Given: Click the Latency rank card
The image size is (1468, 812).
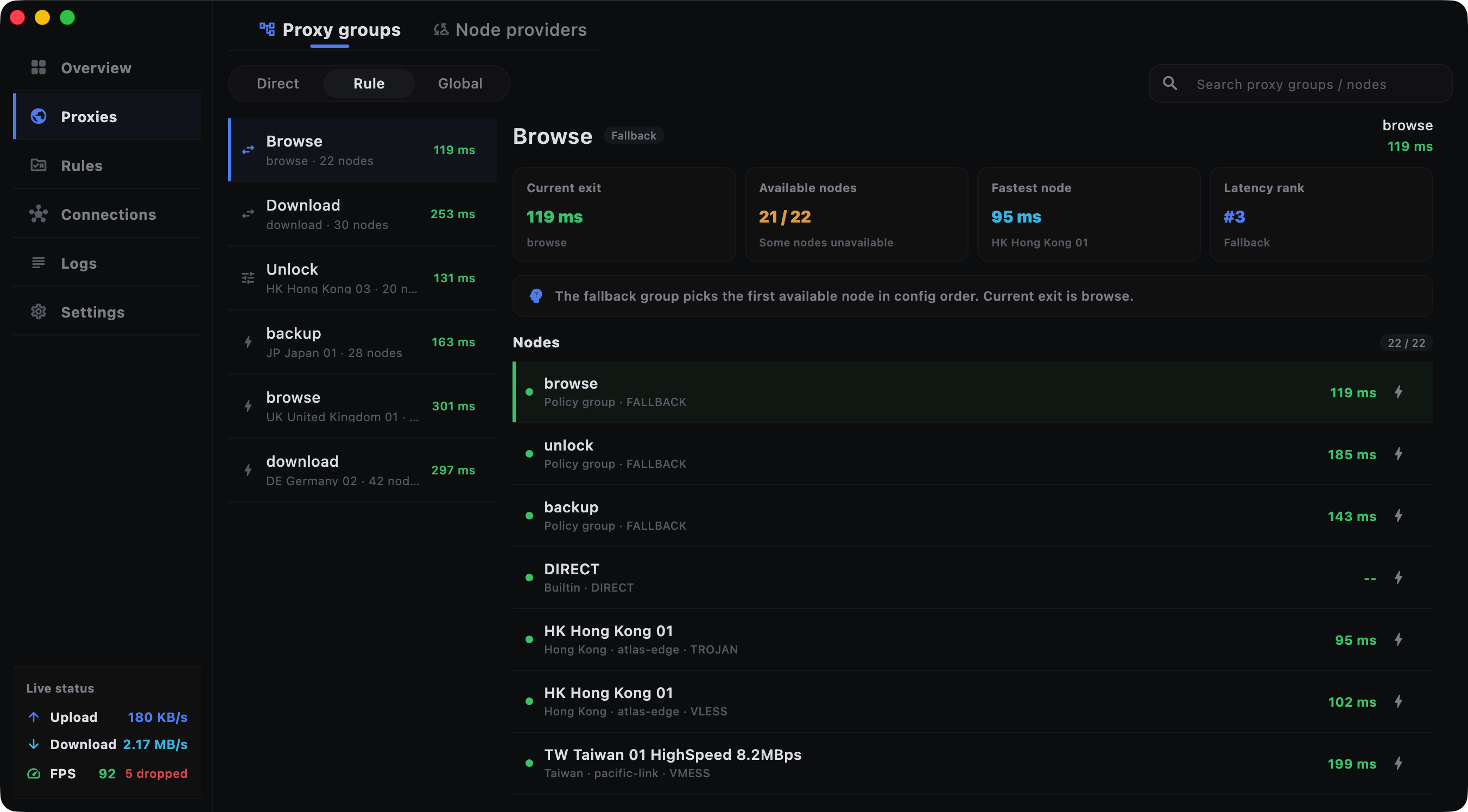Looking at the screenshot, I should pyautogui.click(x=1321, y=214).
